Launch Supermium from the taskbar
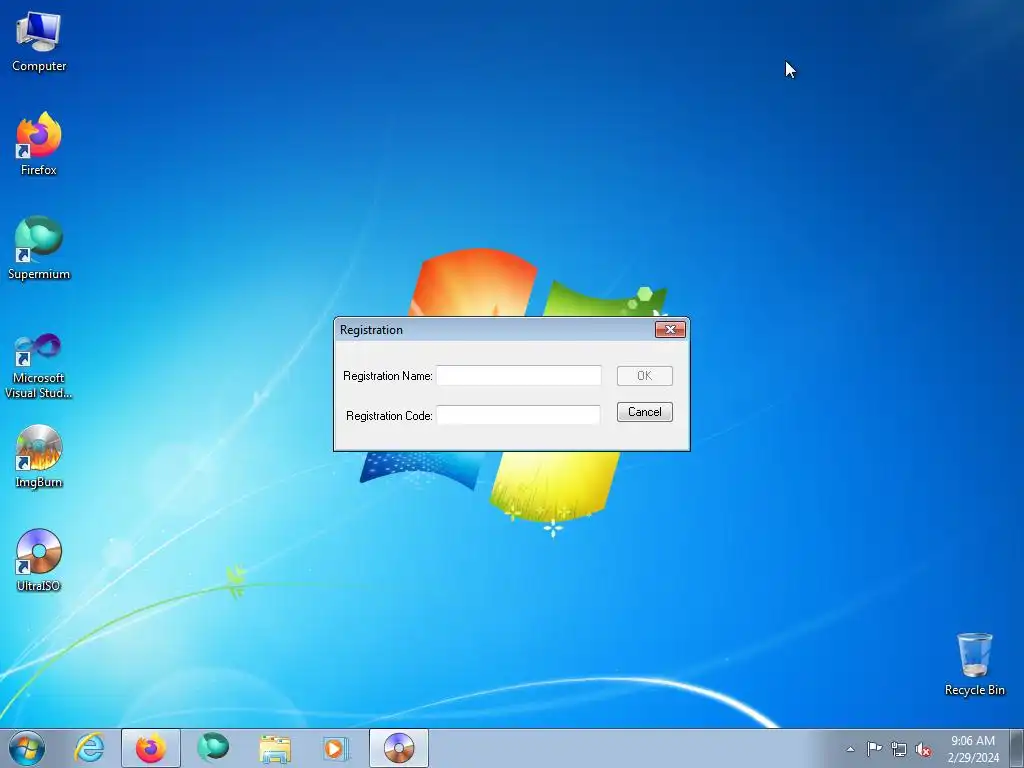Viewport: 1024px width, 768px height. tap(213, 748)
